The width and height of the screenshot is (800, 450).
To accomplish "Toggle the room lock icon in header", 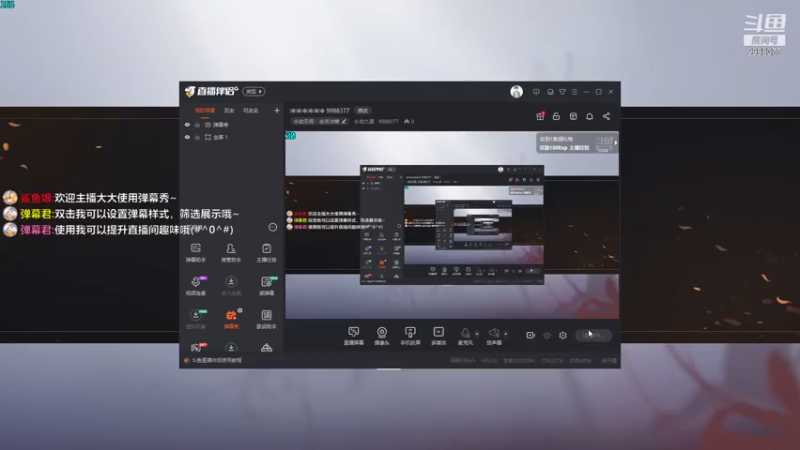I will pos(556,116).
